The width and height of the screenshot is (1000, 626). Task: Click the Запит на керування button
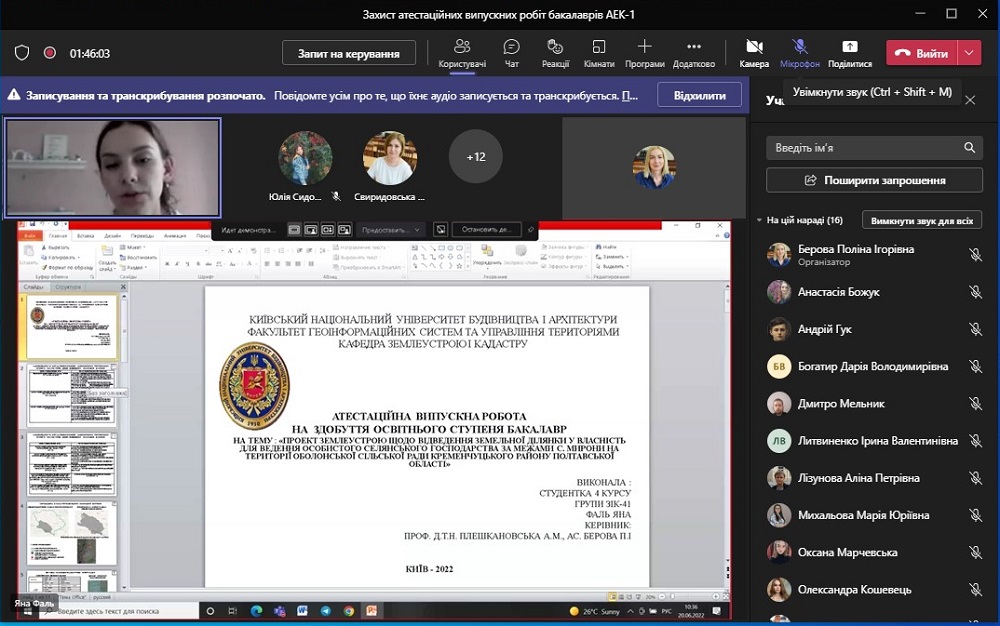click(x=349, y=54)
